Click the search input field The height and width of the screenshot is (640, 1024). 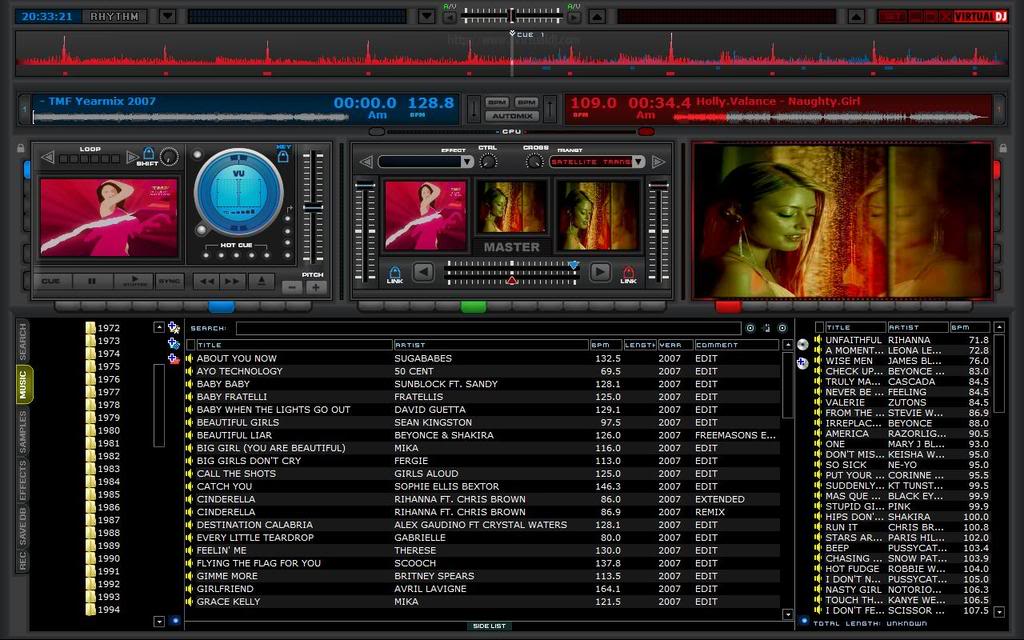[488, 328]
